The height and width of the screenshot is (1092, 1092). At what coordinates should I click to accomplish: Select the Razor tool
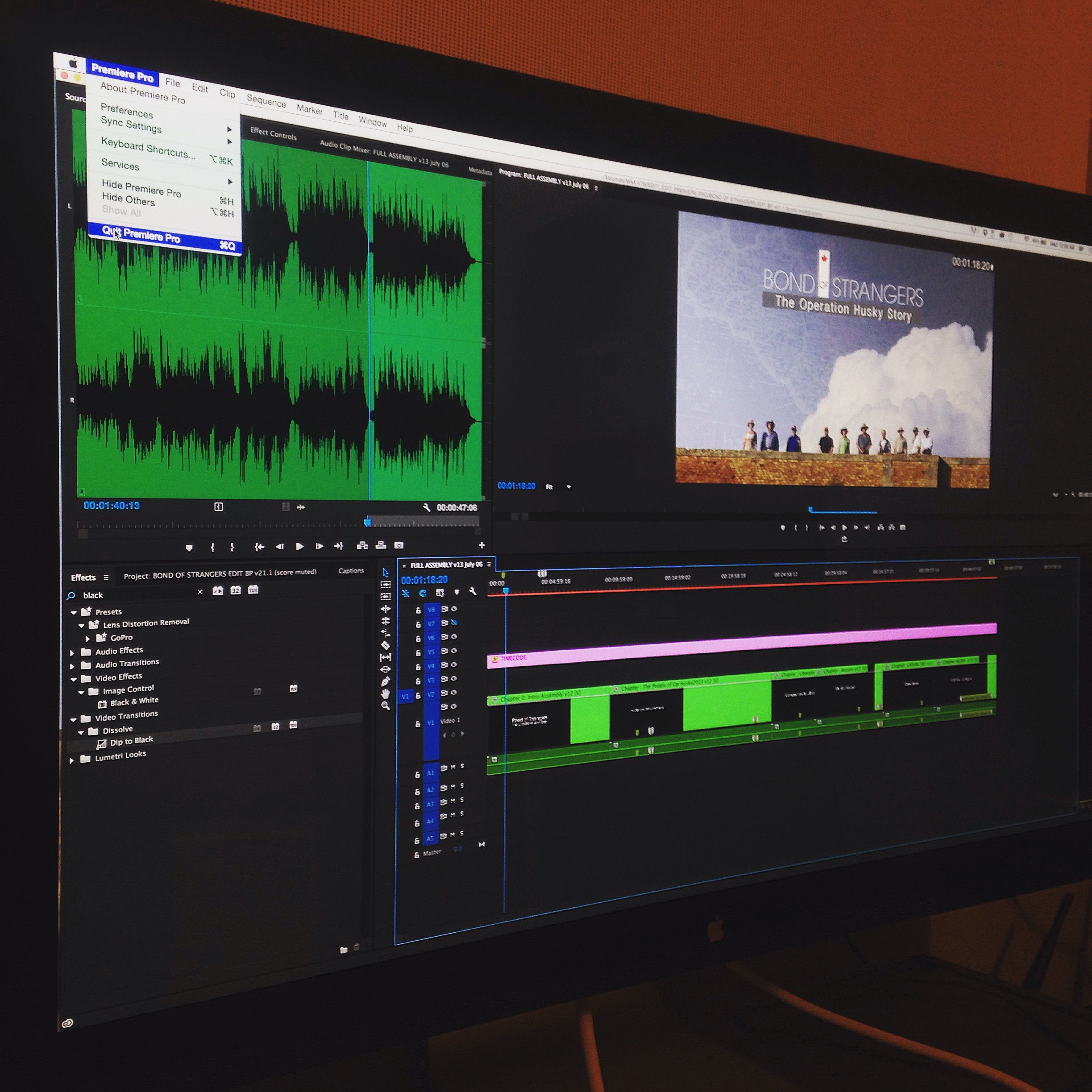click(x=386, y=645)
